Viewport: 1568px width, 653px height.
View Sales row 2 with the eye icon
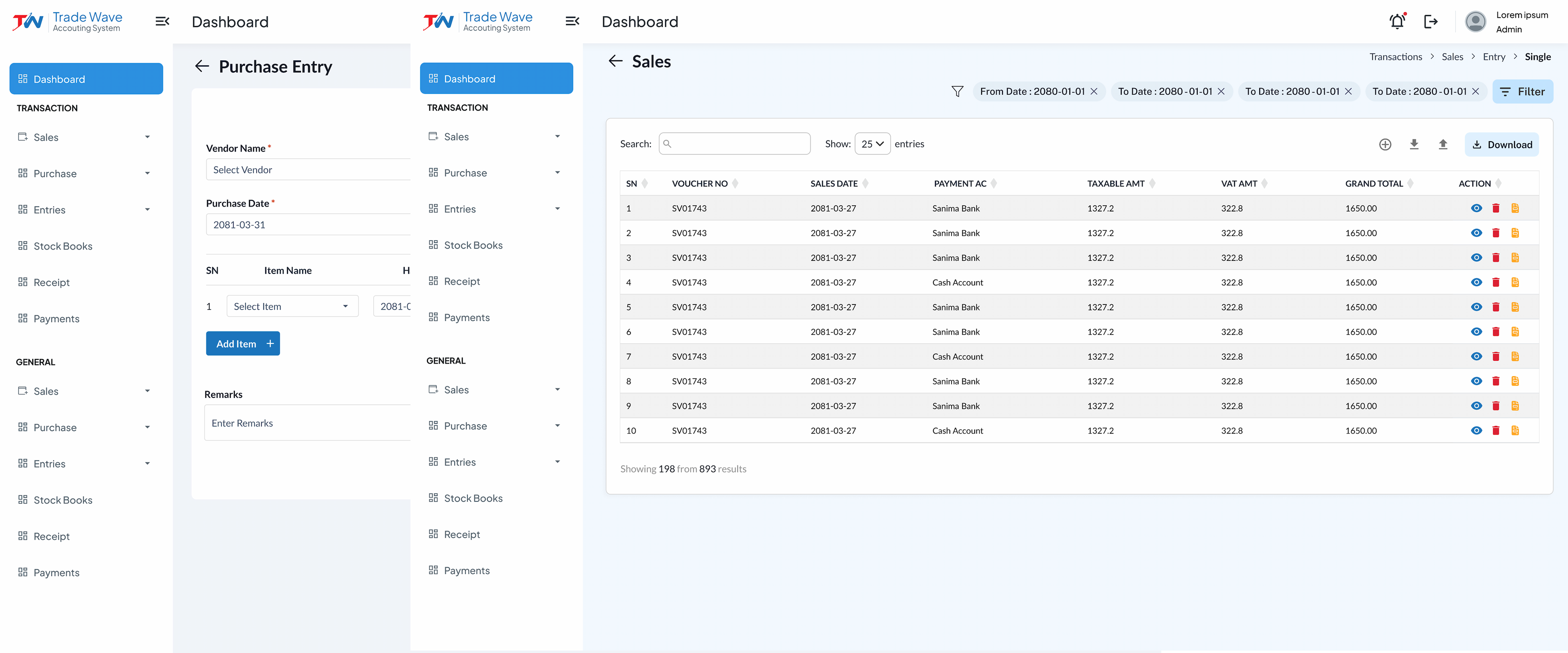1476,233
